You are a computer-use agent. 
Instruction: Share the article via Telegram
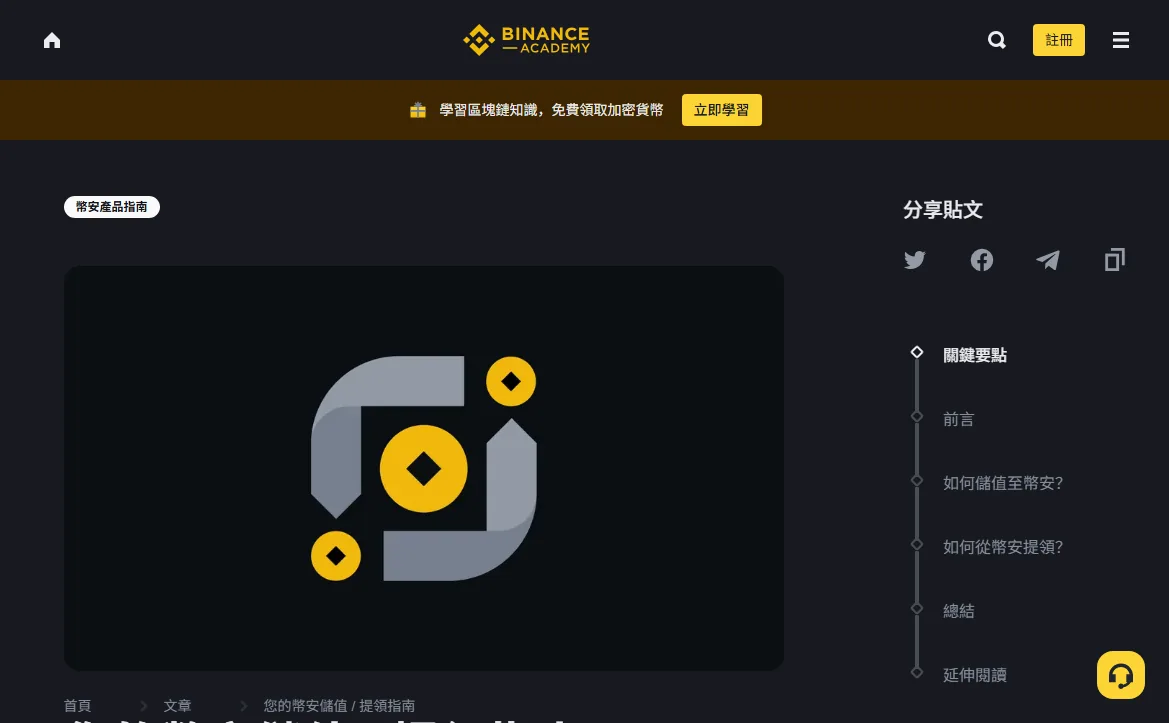(x=1048, y=260)
